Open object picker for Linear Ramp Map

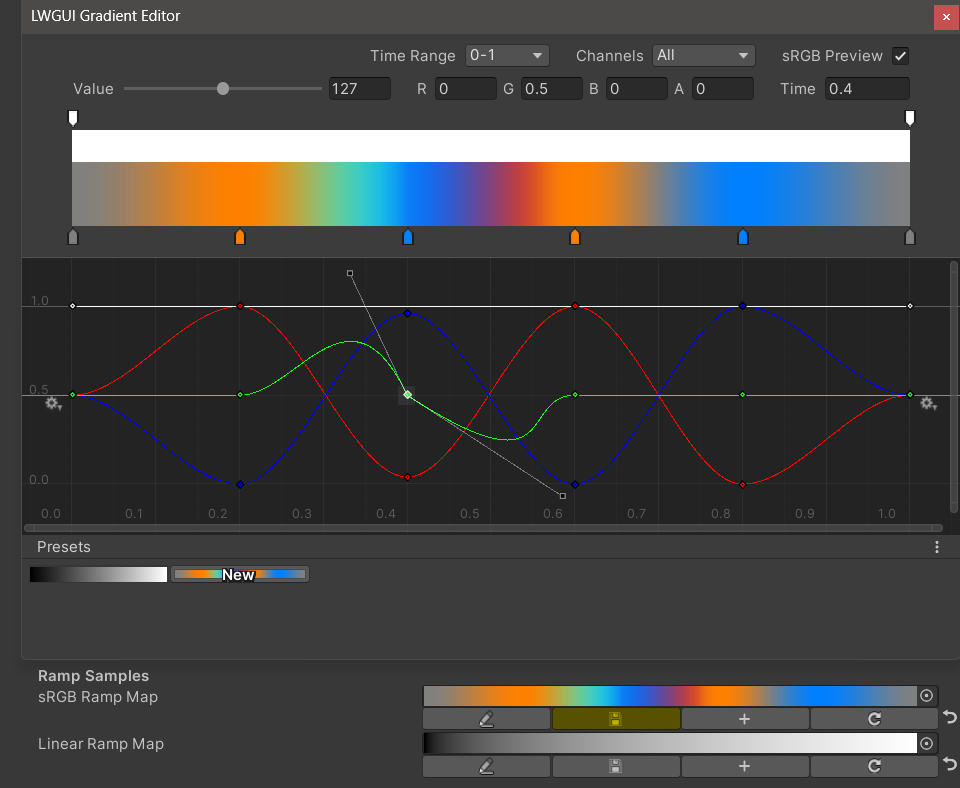927,743
